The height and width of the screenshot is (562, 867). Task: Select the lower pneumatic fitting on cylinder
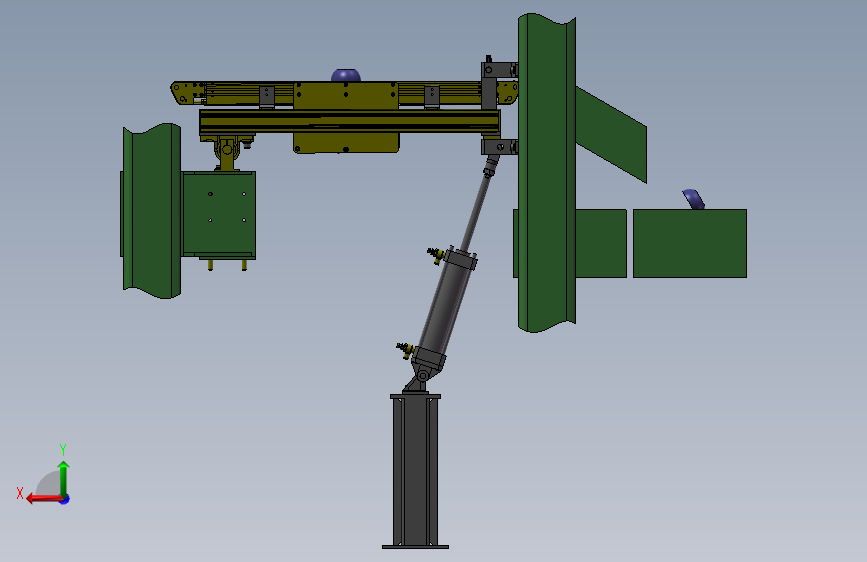(405, 350)
